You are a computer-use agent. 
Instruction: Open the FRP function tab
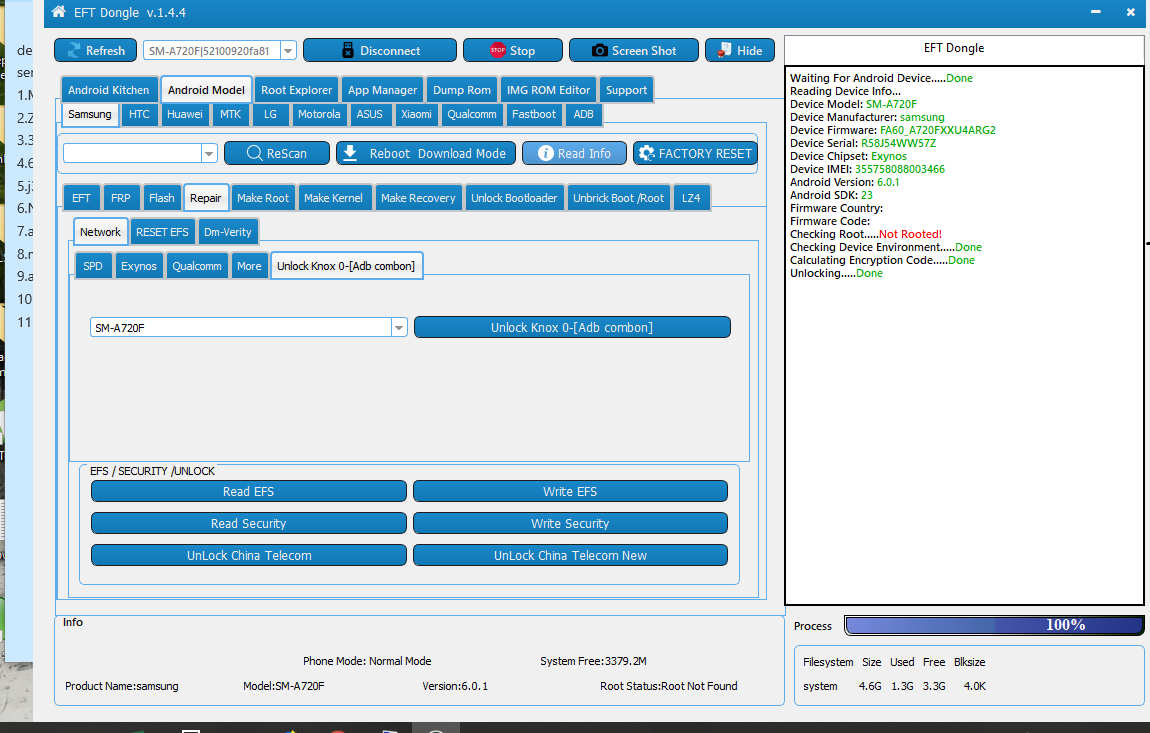pyautogui.click(x=121, y=198)
